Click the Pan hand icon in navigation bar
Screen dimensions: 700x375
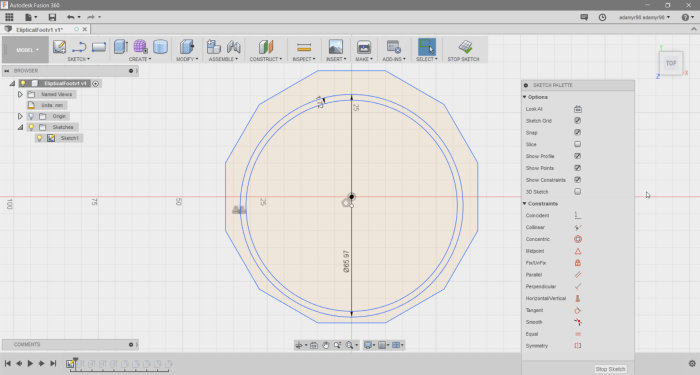(325, 345)
